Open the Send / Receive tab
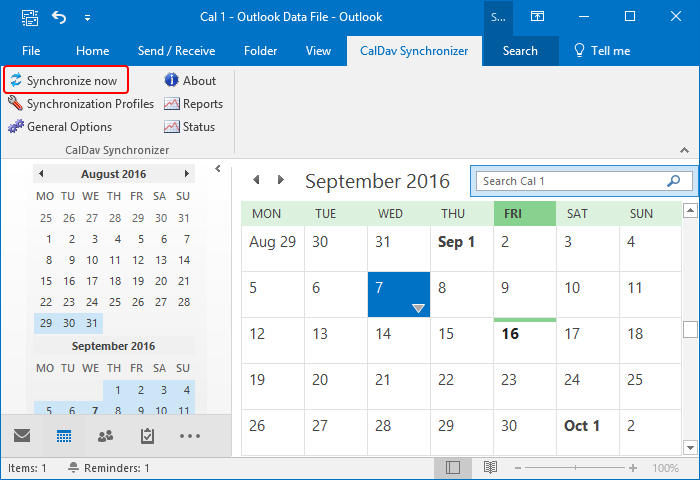 (176, 51)
